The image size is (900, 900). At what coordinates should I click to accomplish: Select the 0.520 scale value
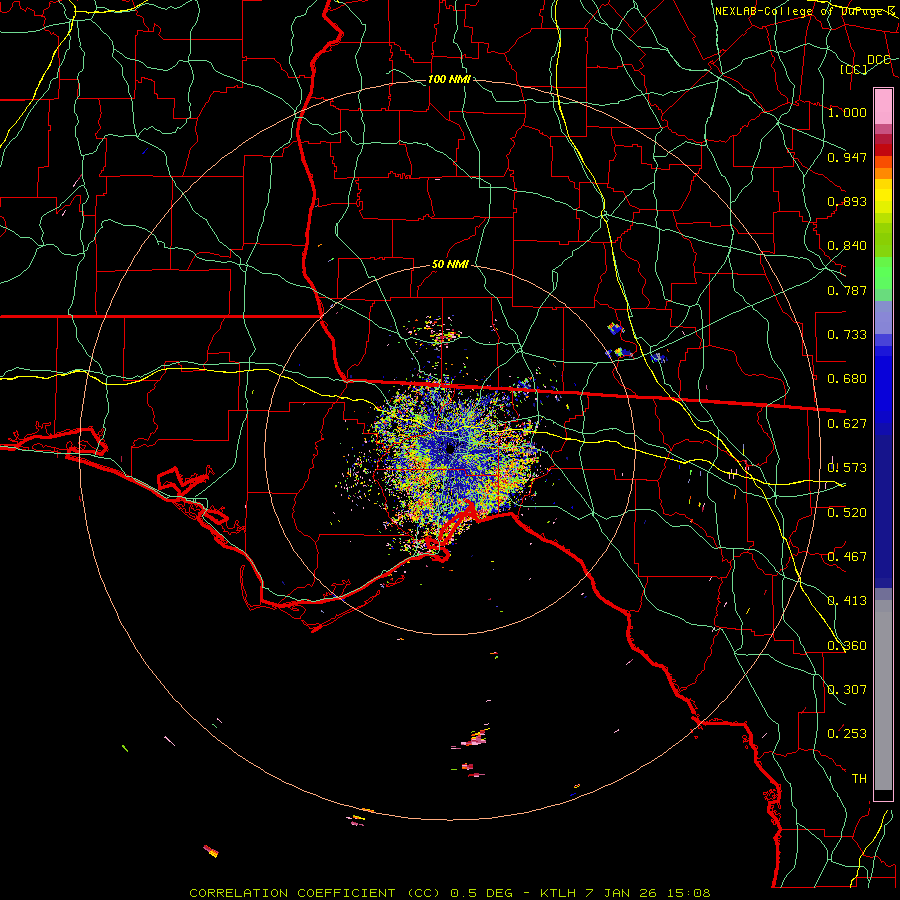(847, 513)
